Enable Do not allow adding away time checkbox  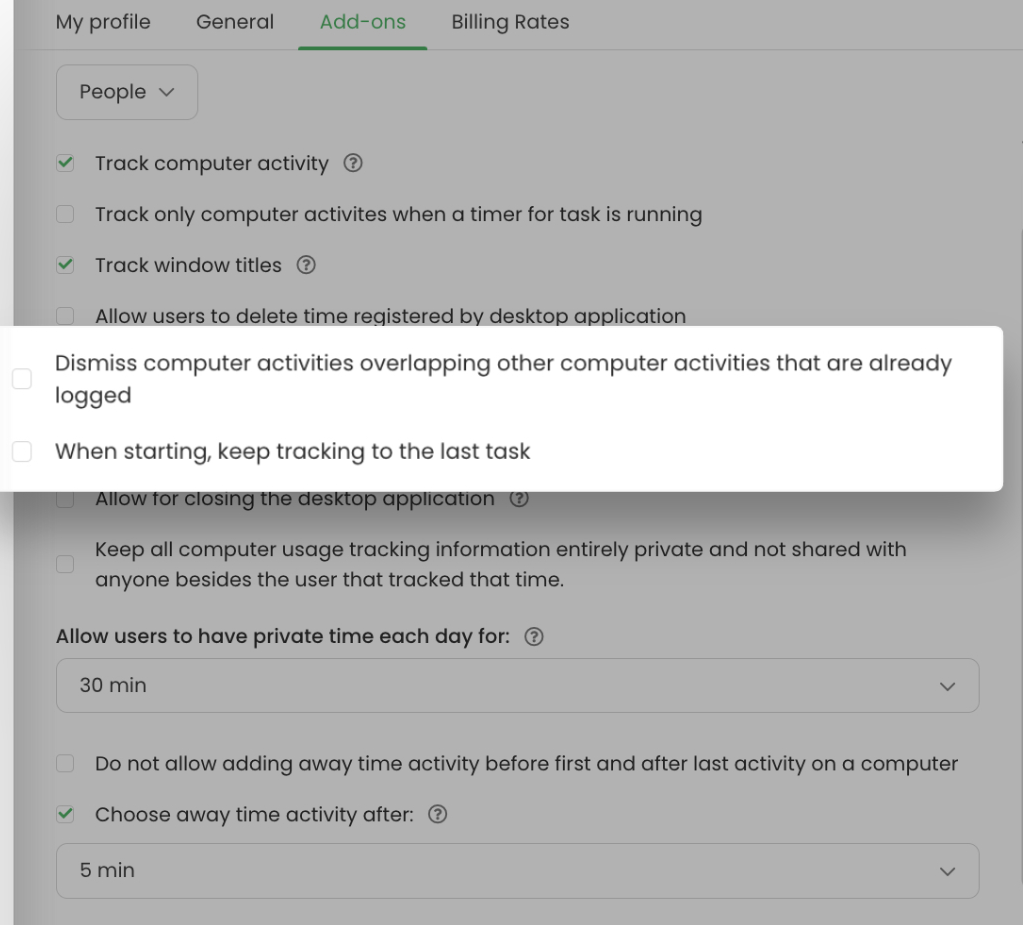[65, 763]
